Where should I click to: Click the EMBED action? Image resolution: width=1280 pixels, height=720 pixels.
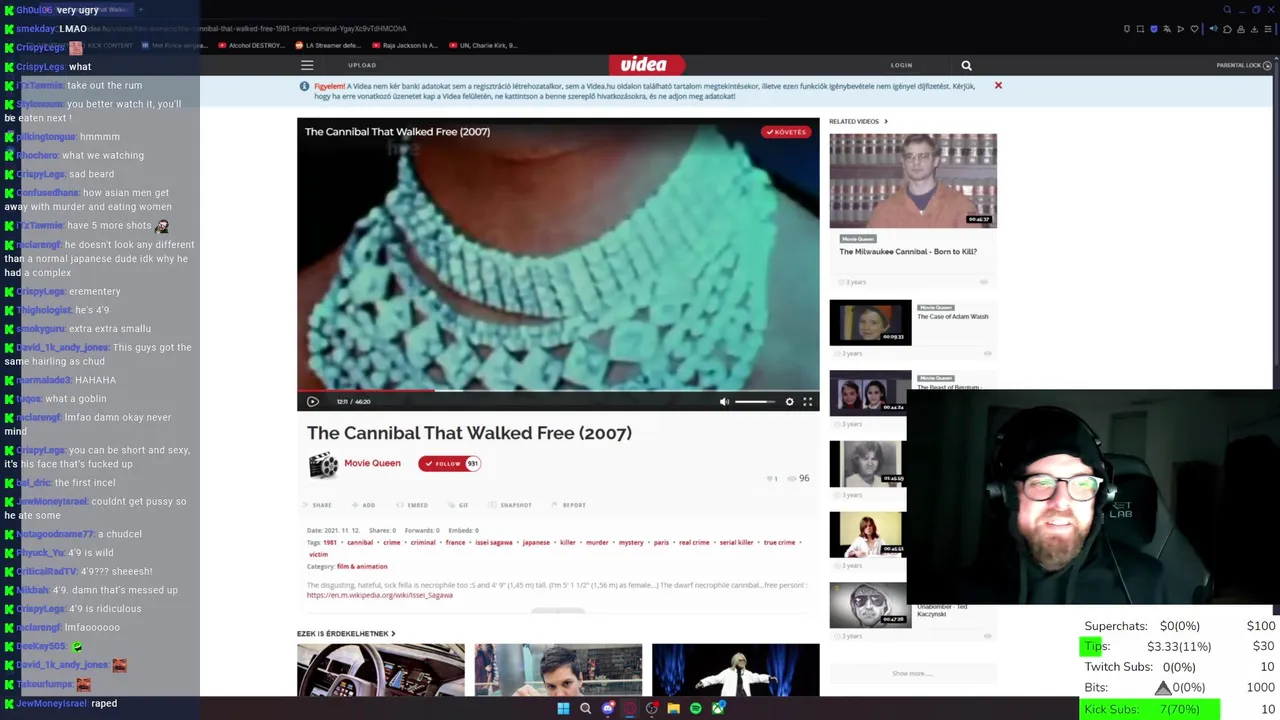pos(412,505)
